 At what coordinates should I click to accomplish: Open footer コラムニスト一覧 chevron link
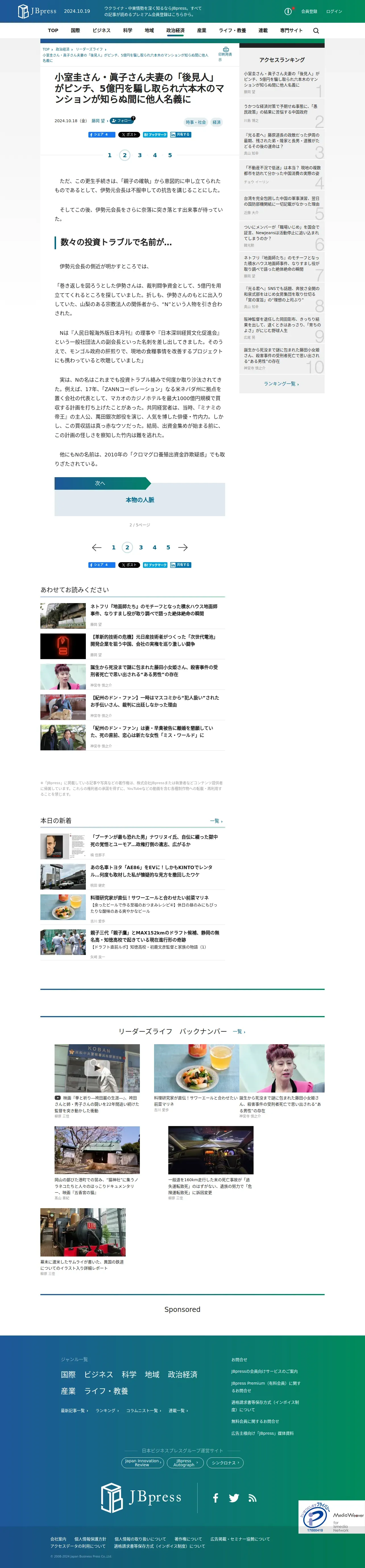(144, 1410)
